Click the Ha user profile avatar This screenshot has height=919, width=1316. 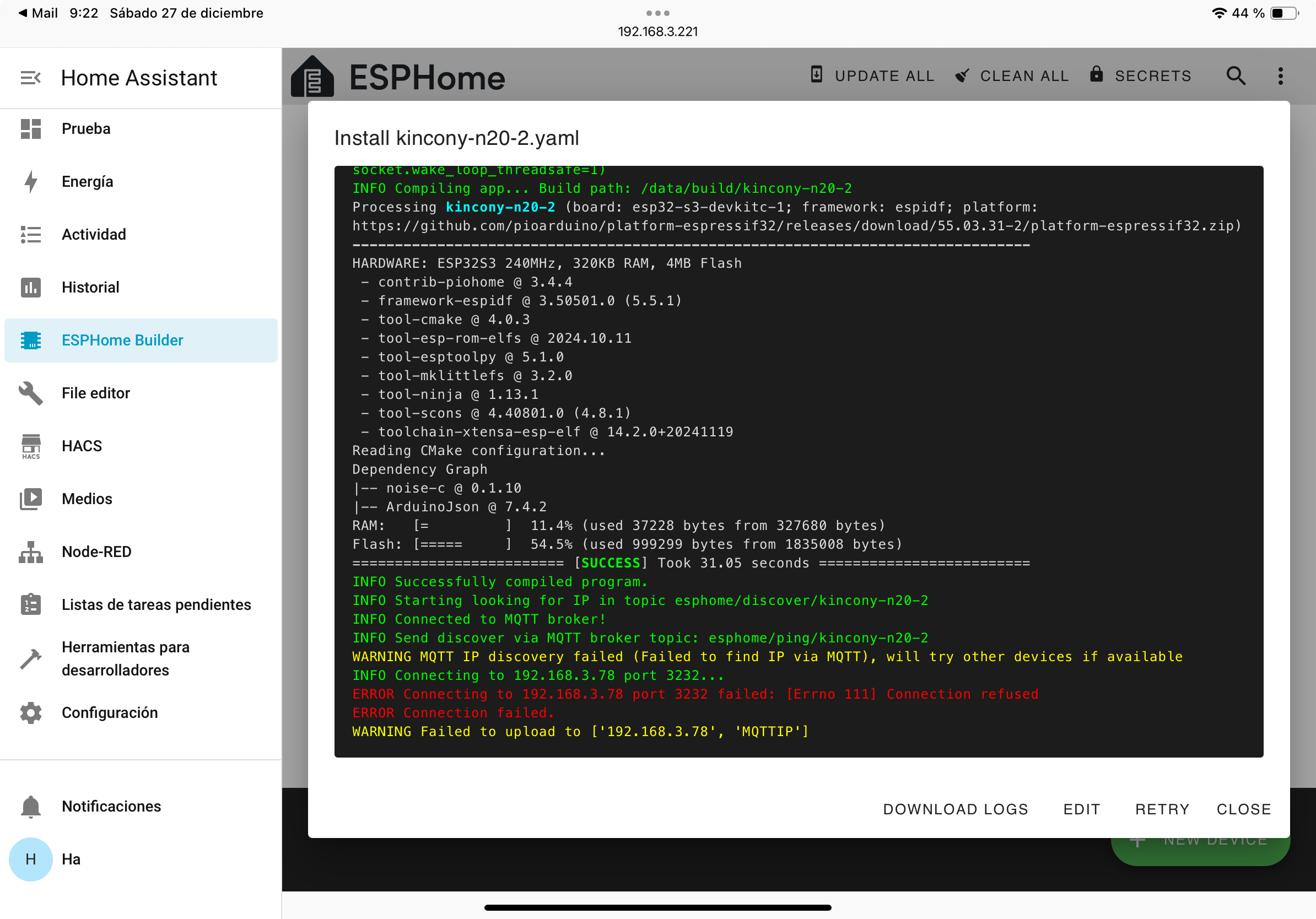pyautogui.click(x=31, y=859)
